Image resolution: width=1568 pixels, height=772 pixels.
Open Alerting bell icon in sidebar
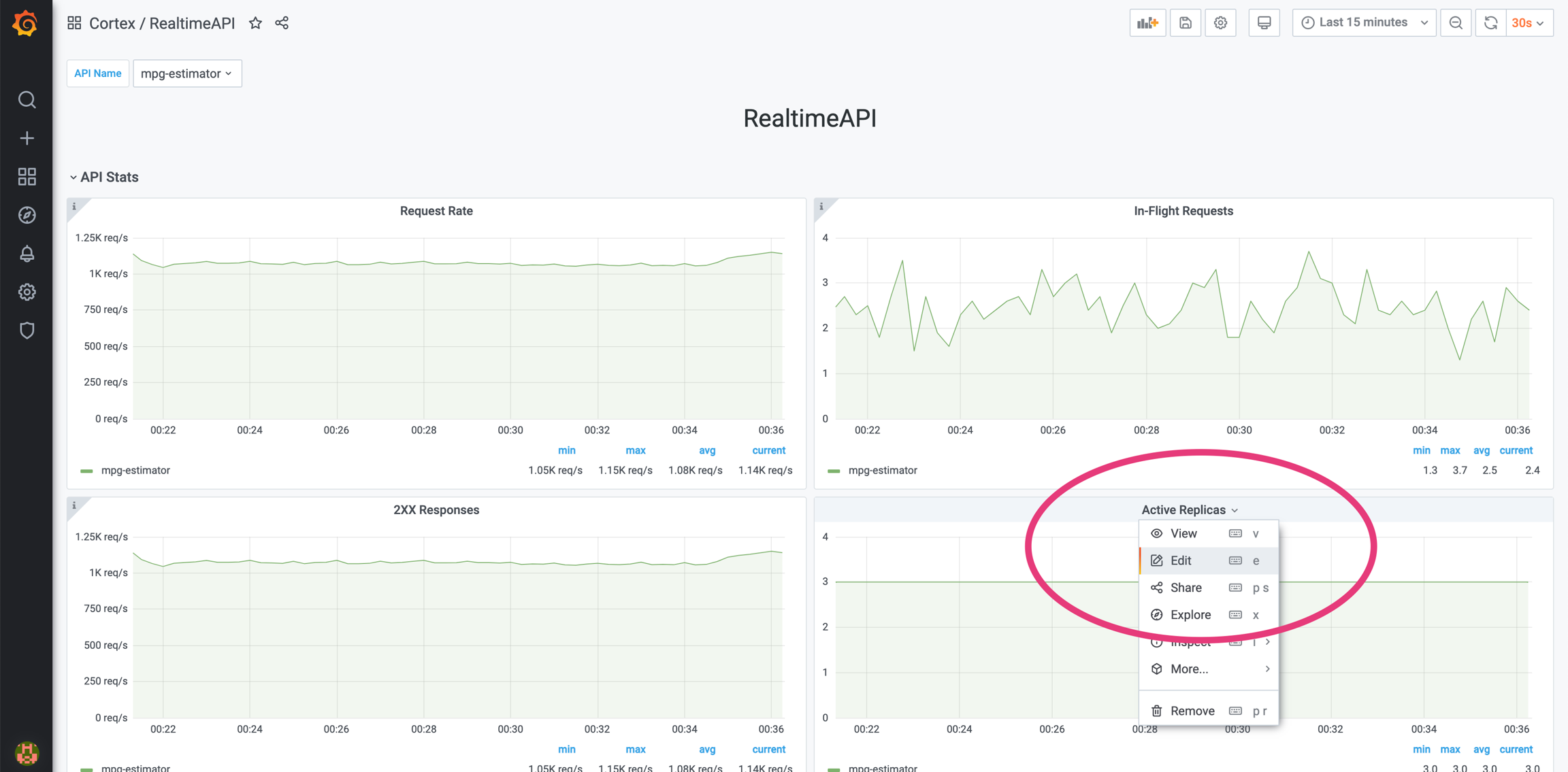point(27,254)
